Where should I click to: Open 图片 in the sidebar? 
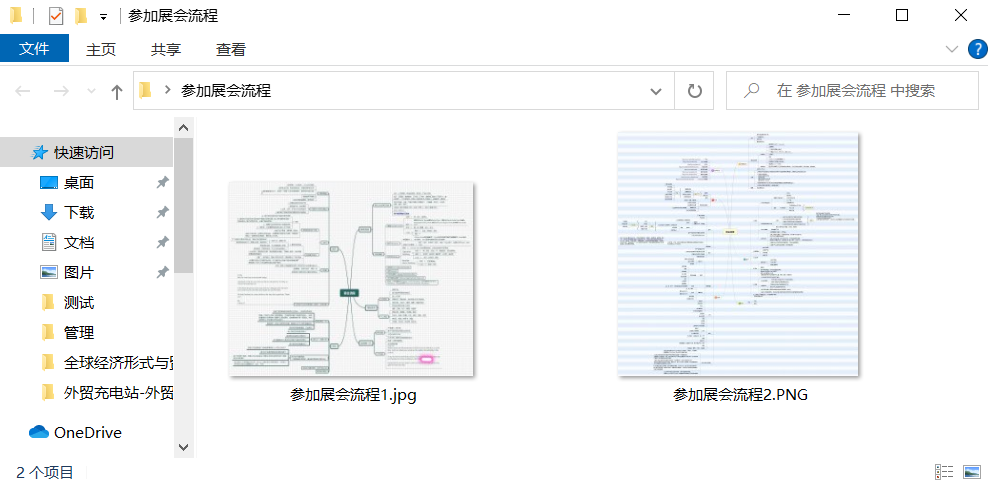tap(79, 273)
